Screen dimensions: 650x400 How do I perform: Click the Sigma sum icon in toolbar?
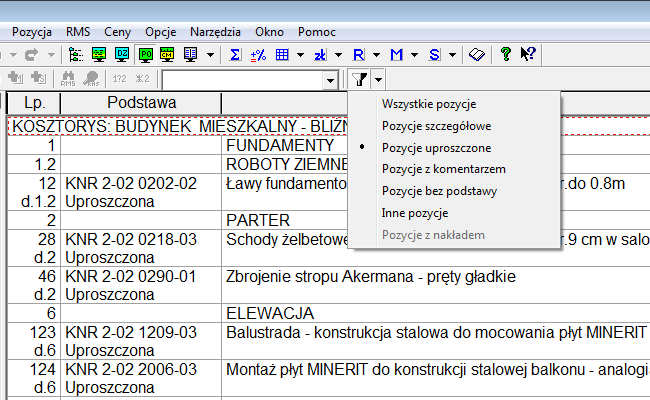pos(235,53)
